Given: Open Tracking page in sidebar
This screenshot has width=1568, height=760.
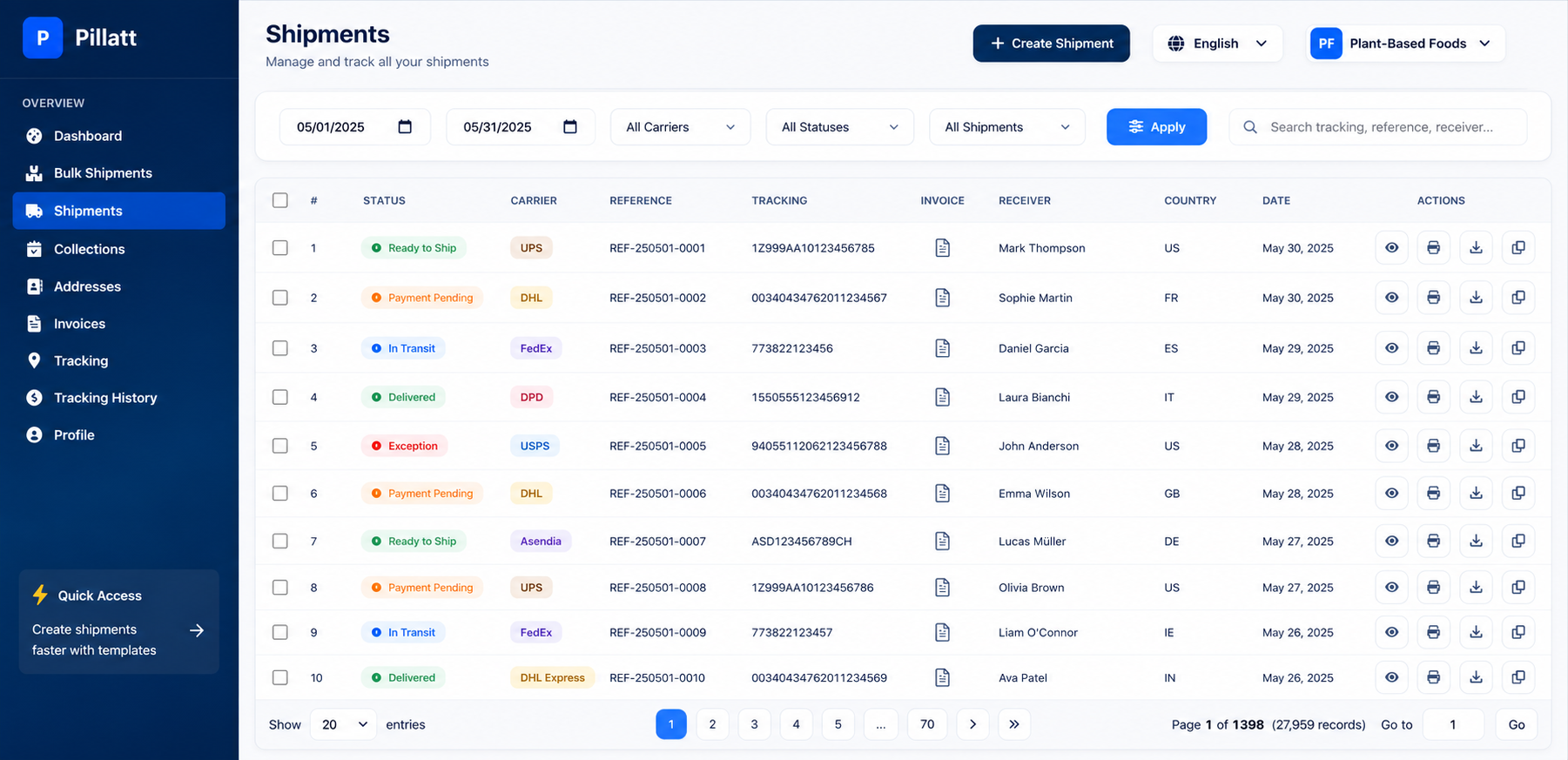Looking at the screenshot, I should click(x=118, y=361).
